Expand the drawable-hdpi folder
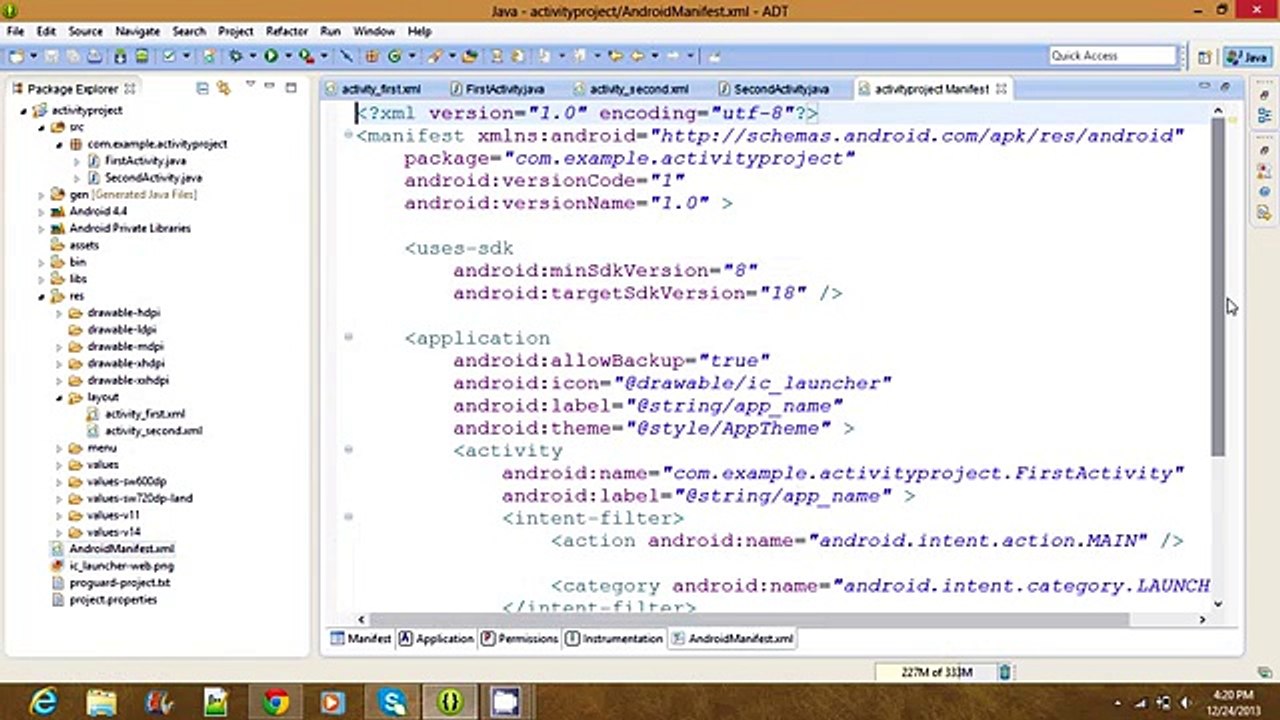Image resolution: width=1280 pixels, height=720 pixels. click(x=60, y=313)
